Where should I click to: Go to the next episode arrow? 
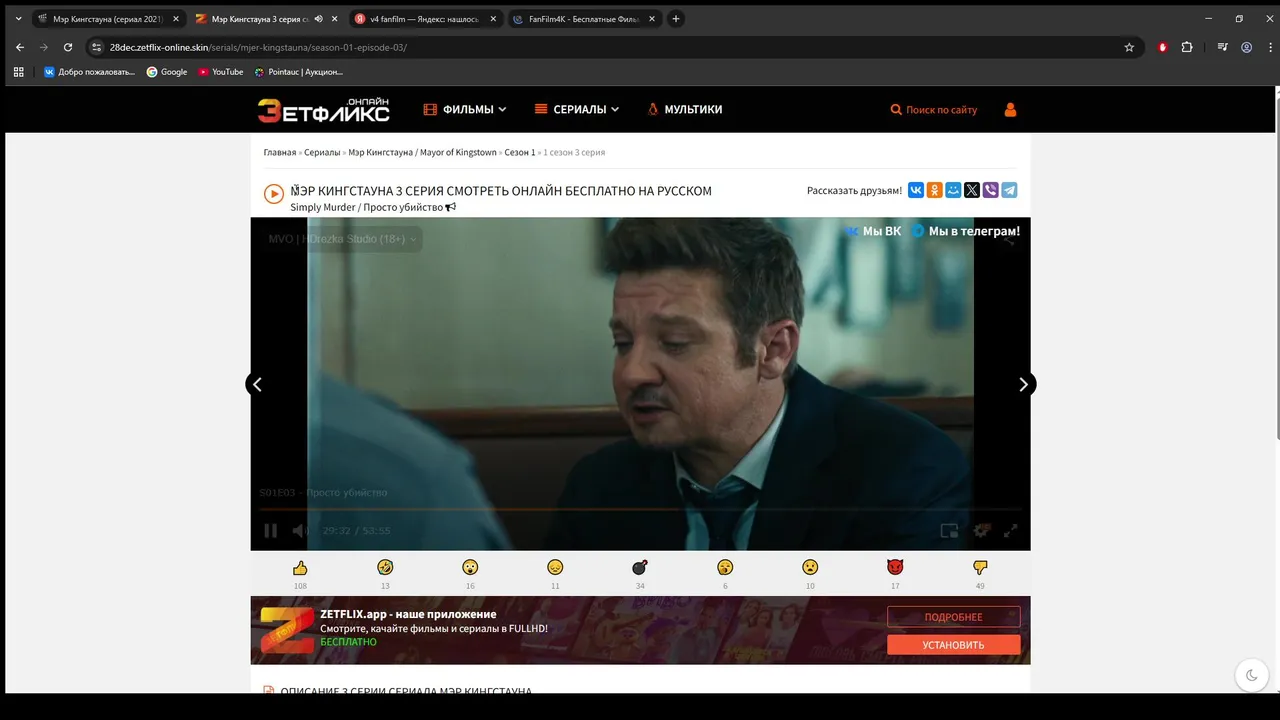tap(1023, 384)
